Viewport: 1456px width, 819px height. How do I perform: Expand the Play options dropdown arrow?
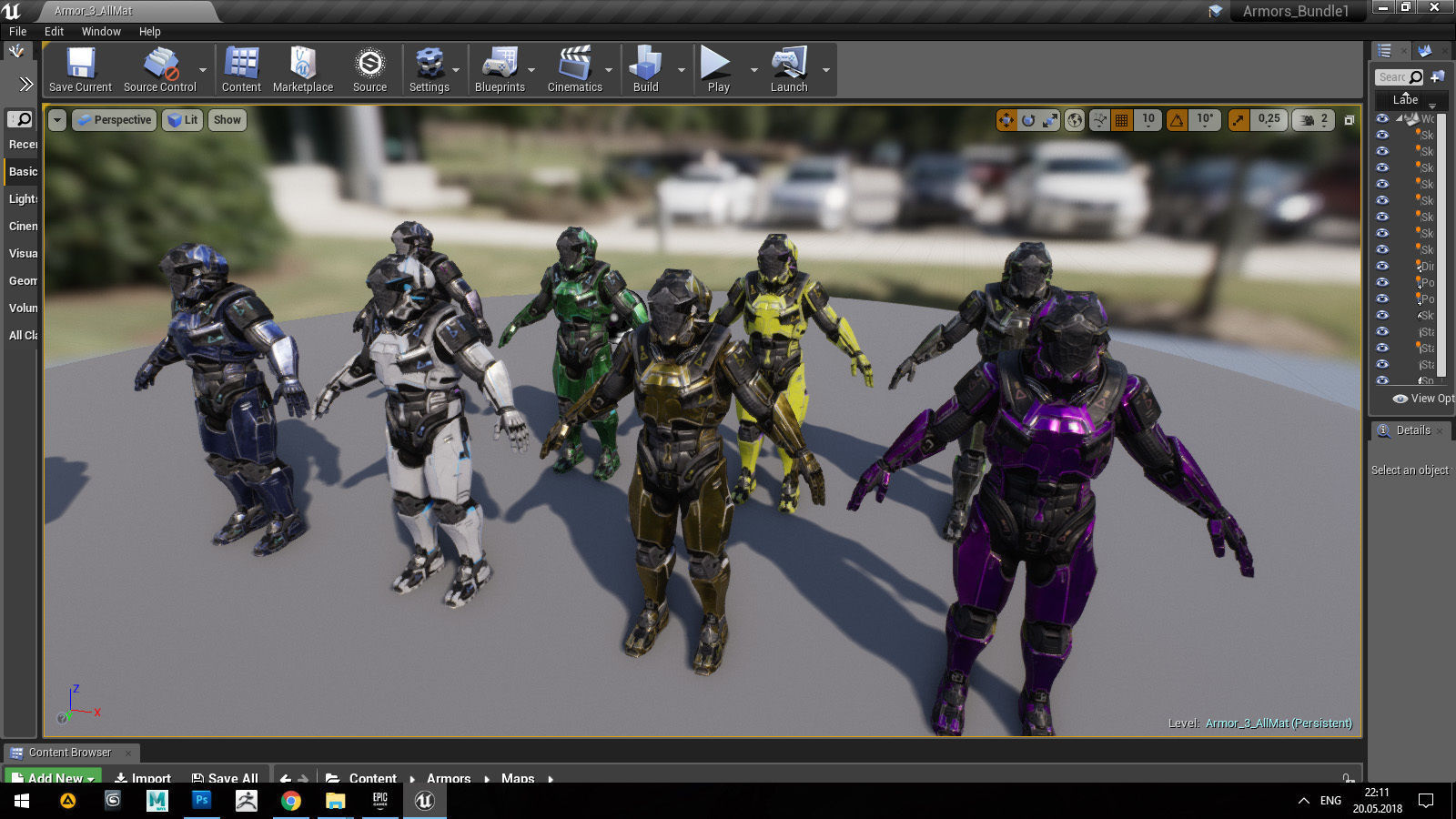753,69
